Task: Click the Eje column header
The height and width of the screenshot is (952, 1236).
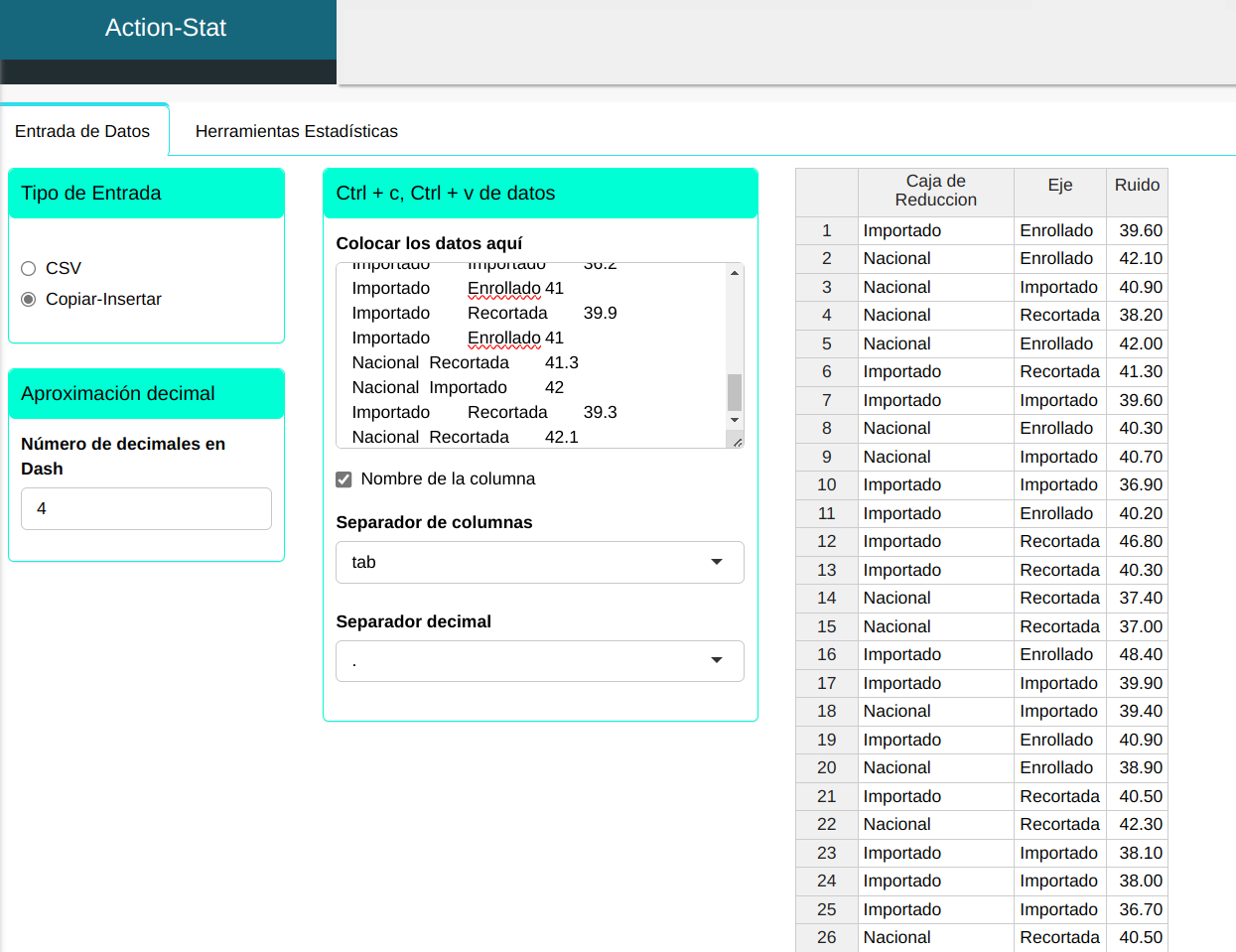Action: [x=1059, y=186]
